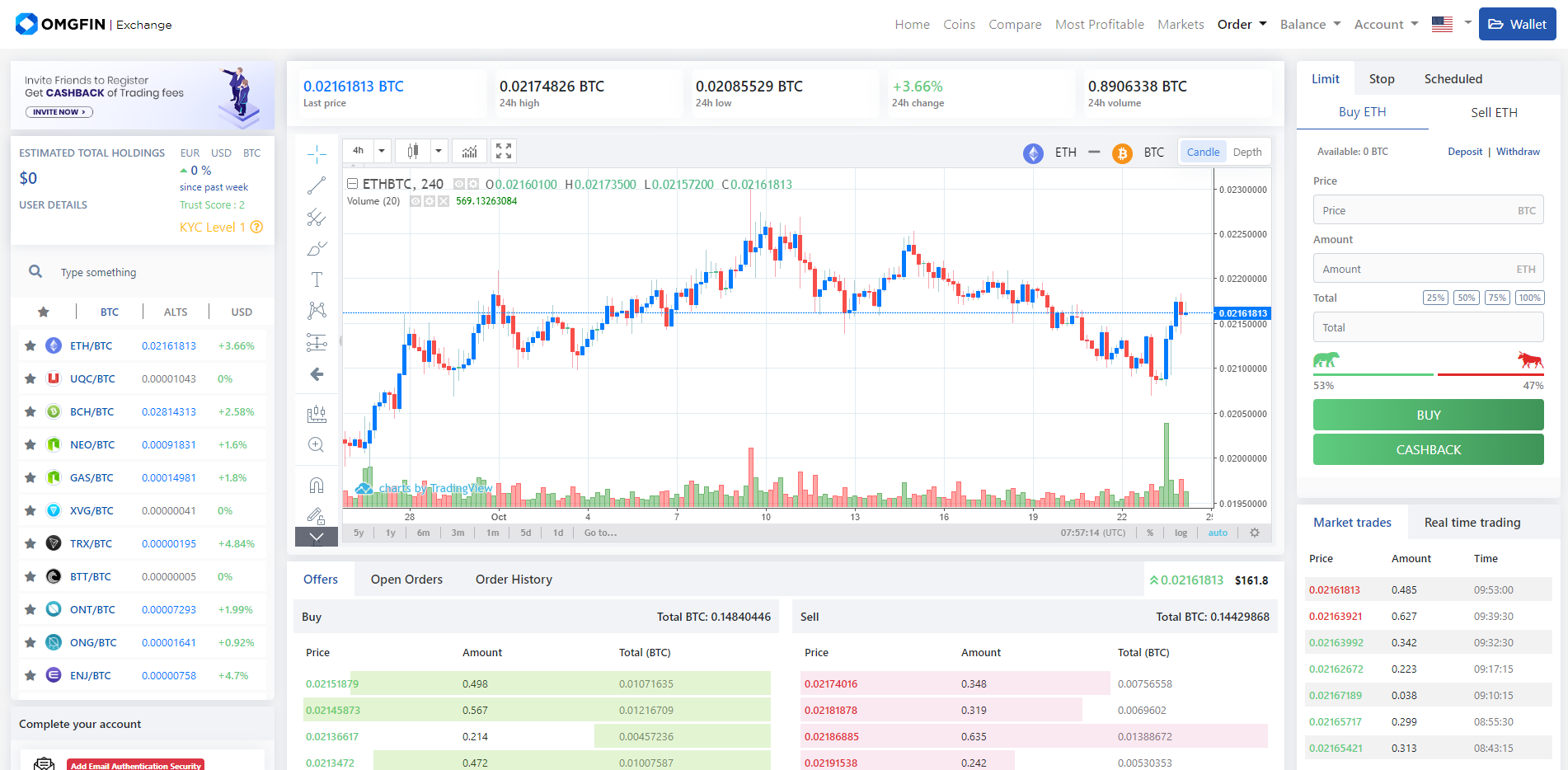Open the US flag language dropdown
The width and height of the screenshot is (1568, 770).
(1452, 23)
